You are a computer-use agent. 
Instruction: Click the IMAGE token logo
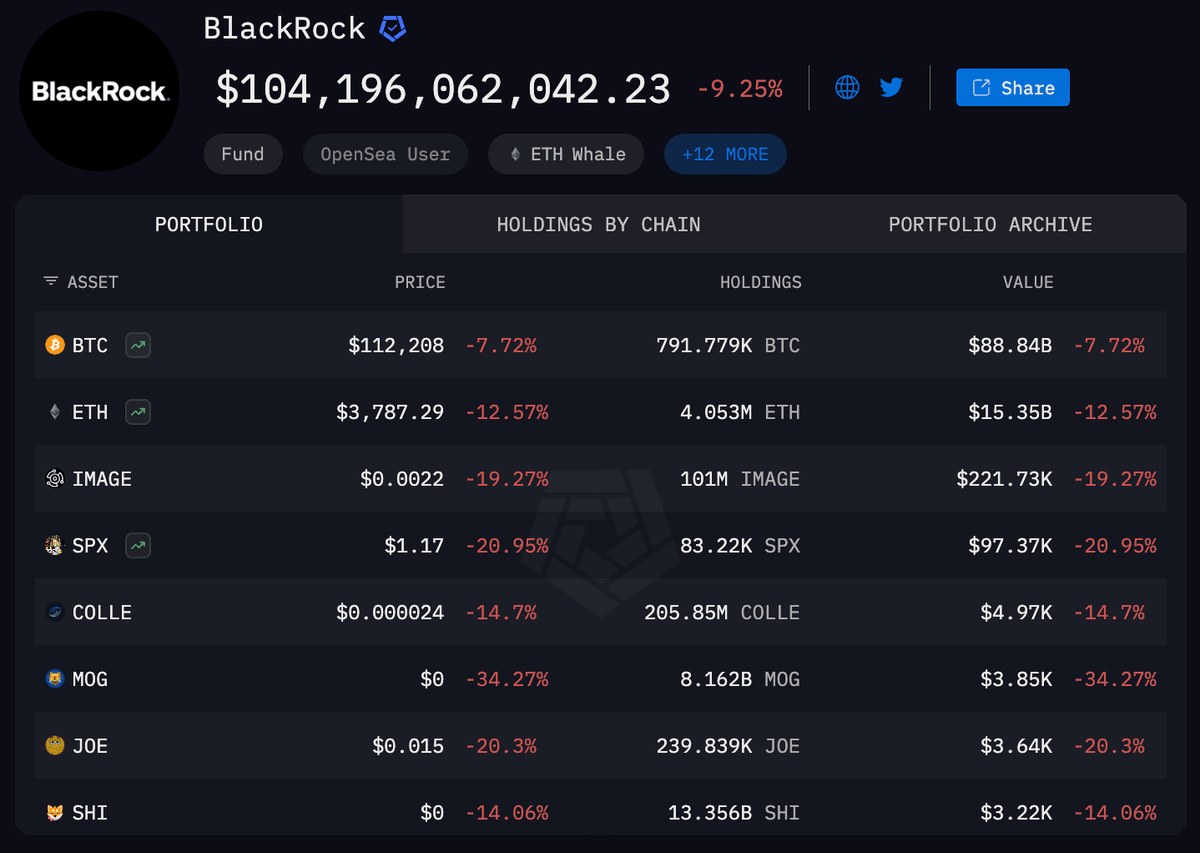click(55, 479)
